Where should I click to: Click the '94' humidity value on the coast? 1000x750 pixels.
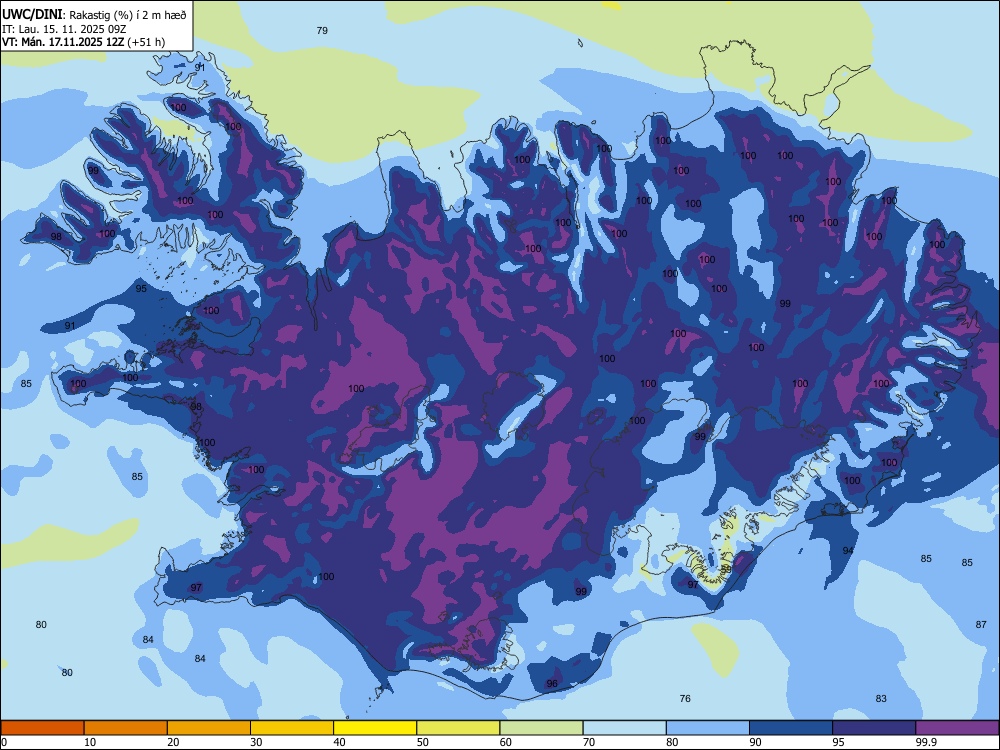click(848, 550)
